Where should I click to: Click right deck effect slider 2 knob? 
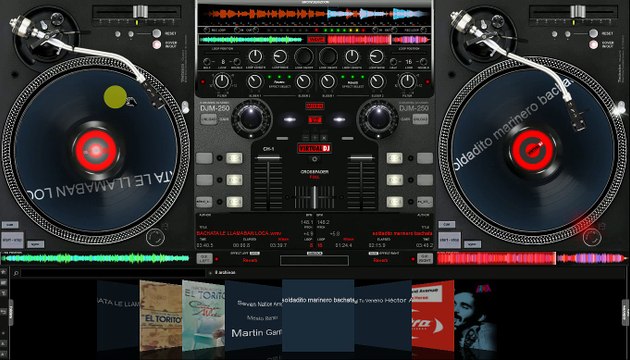(x=376, y=82)
